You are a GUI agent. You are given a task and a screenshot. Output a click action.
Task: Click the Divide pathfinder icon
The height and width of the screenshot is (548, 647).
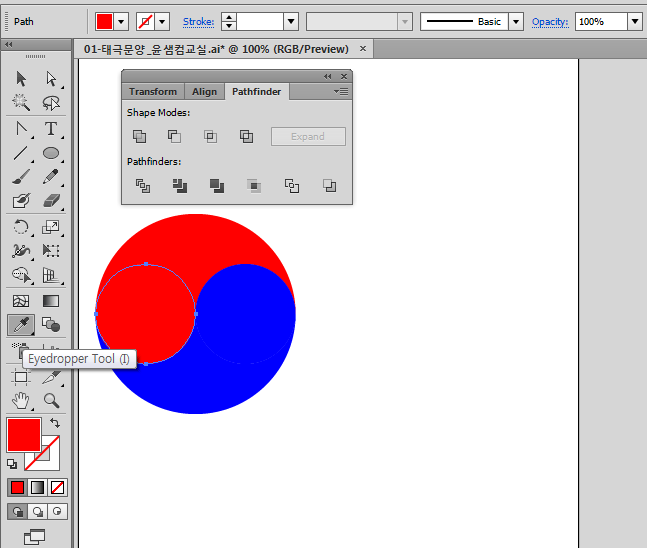click(143, 186)
